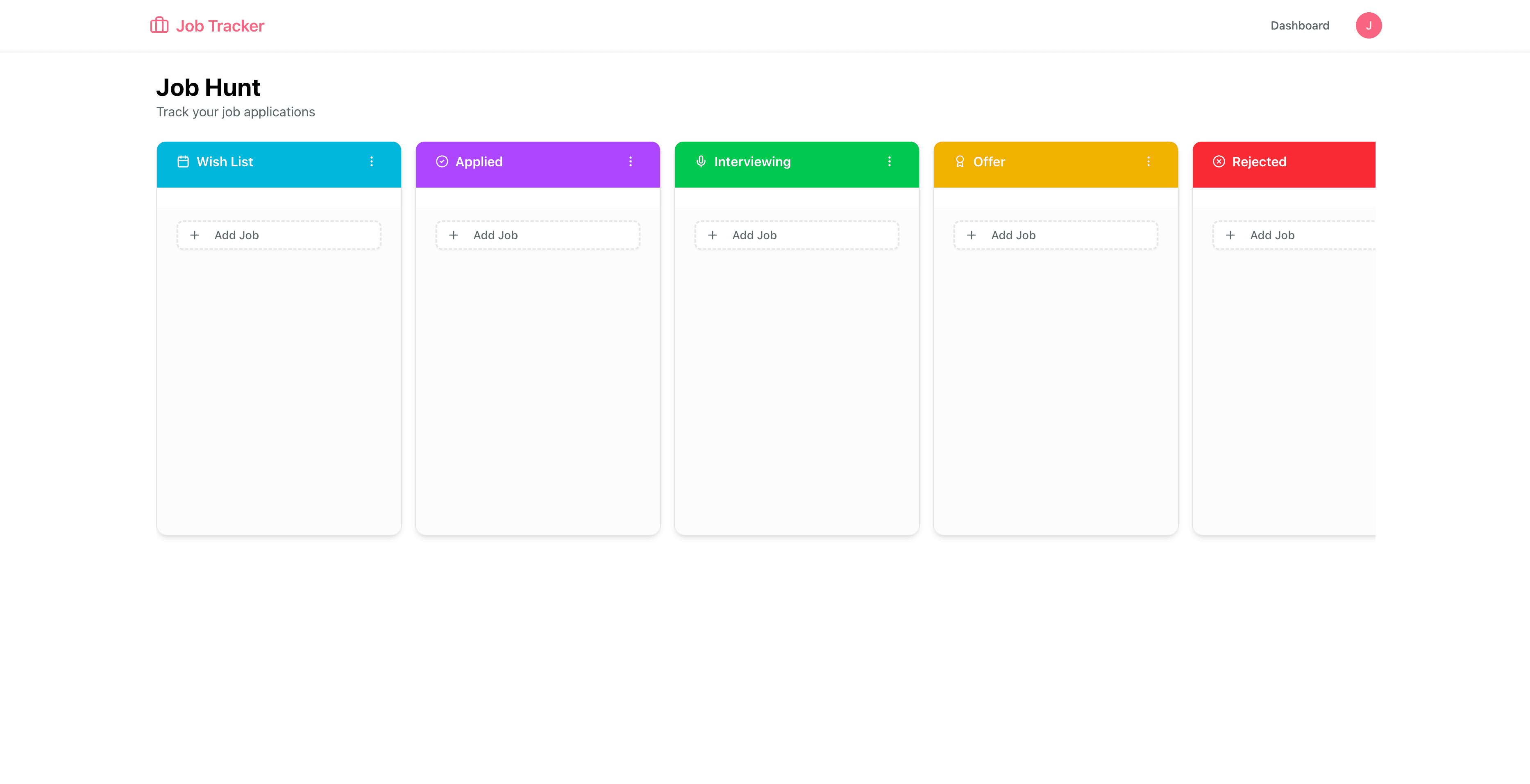Open the Applied column options menu

click(631, 161)
